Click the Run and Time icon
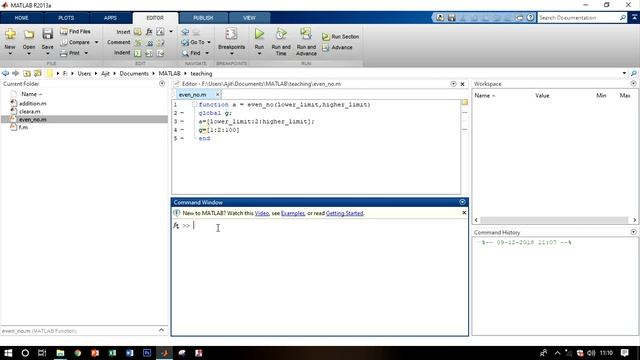 pos(281,34)
